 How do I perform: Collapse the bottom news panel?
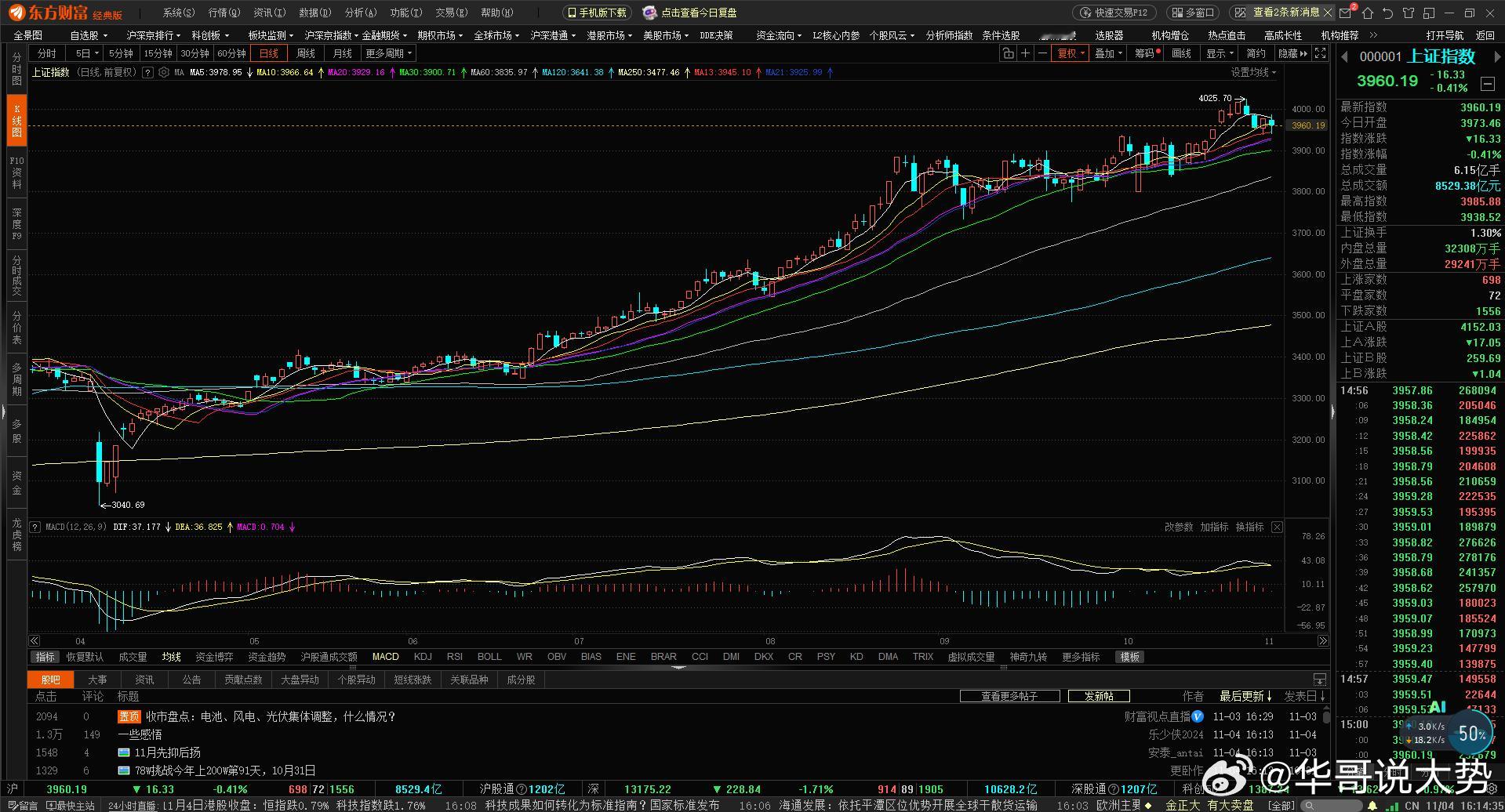click(1320, 680)
